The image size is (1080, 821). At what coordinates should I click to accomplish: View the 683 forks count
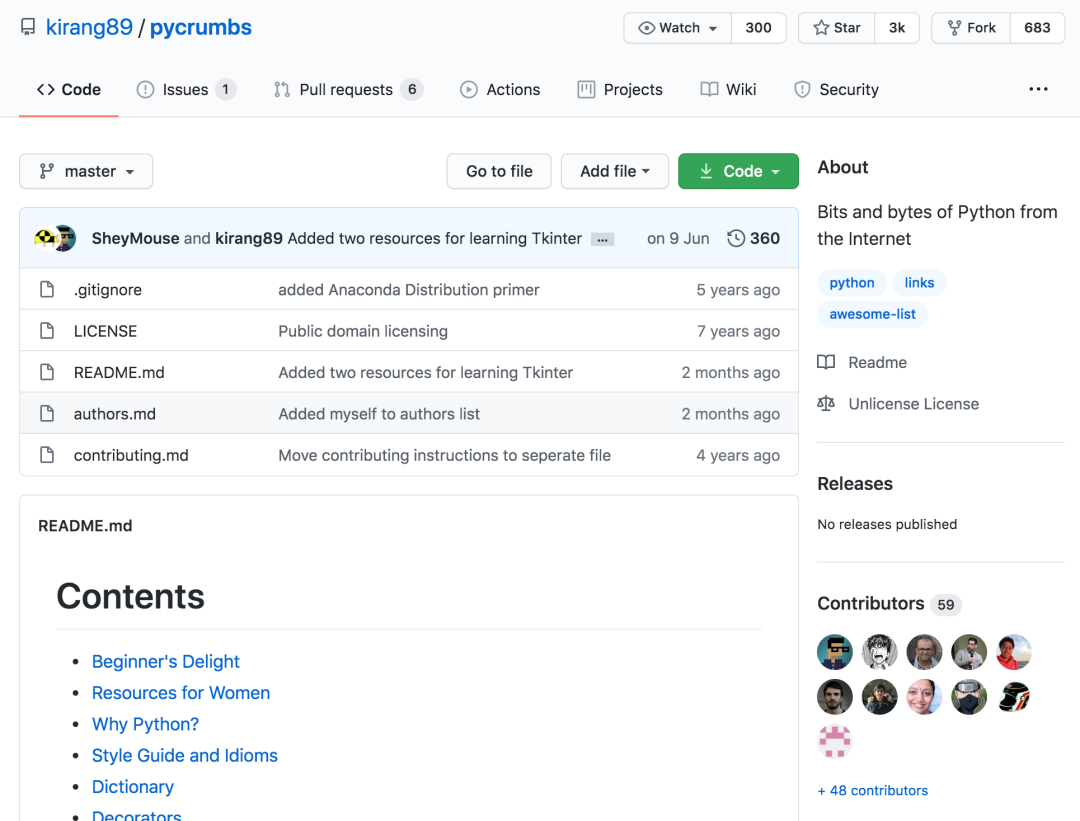point(1037,28)
